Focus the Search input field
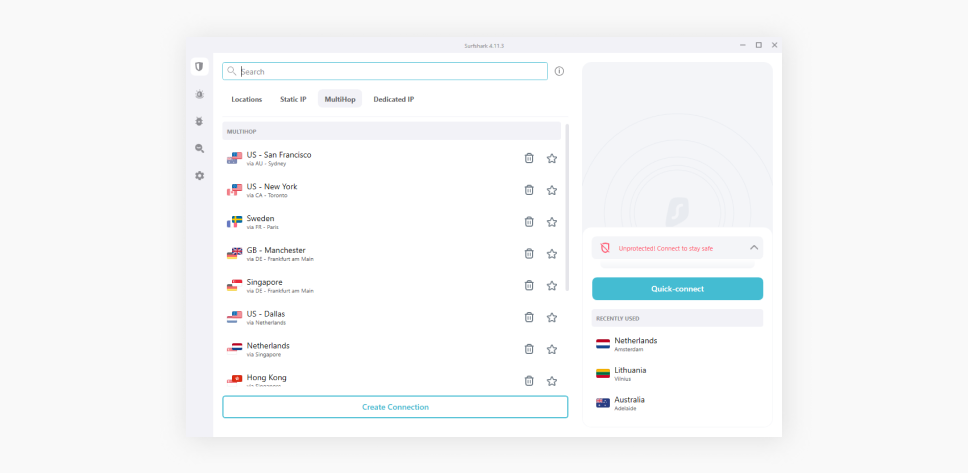 point(385,71)
